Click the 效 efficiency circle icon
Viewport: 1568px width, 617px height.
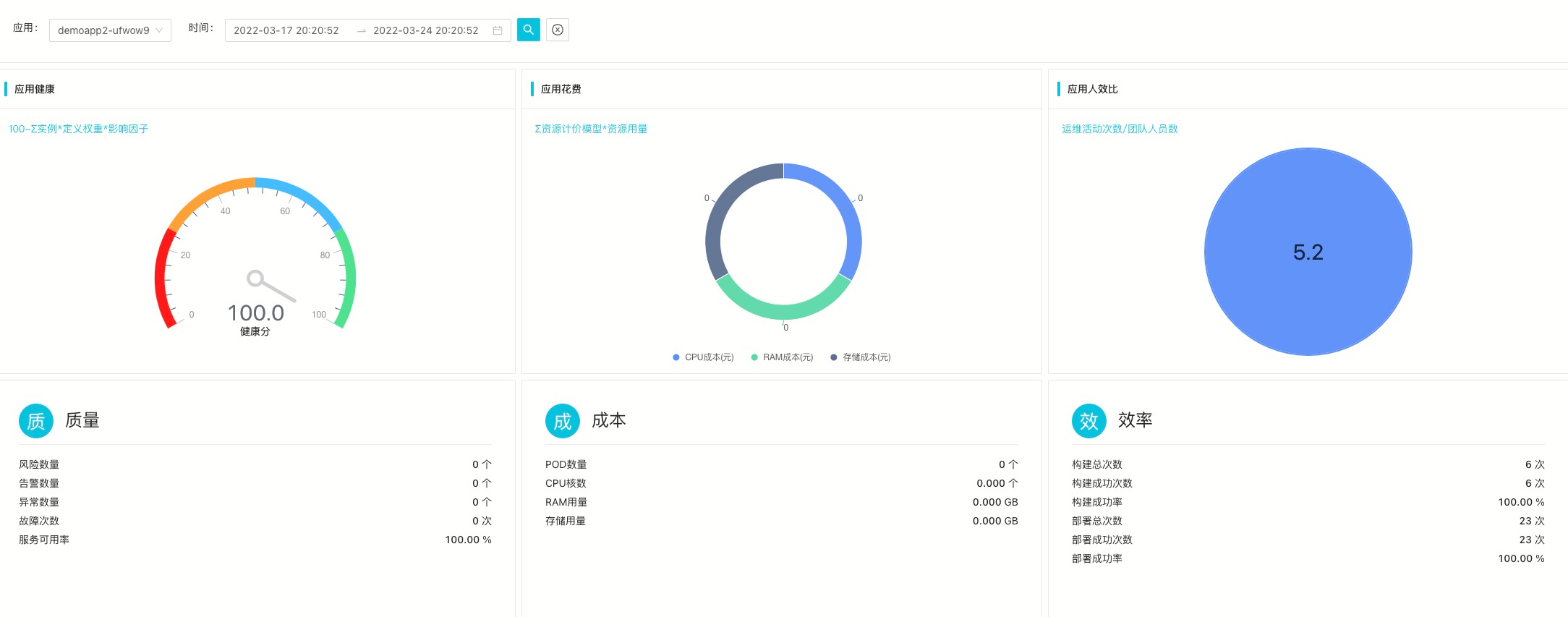pyautogui.click(x=1089, y=421)
